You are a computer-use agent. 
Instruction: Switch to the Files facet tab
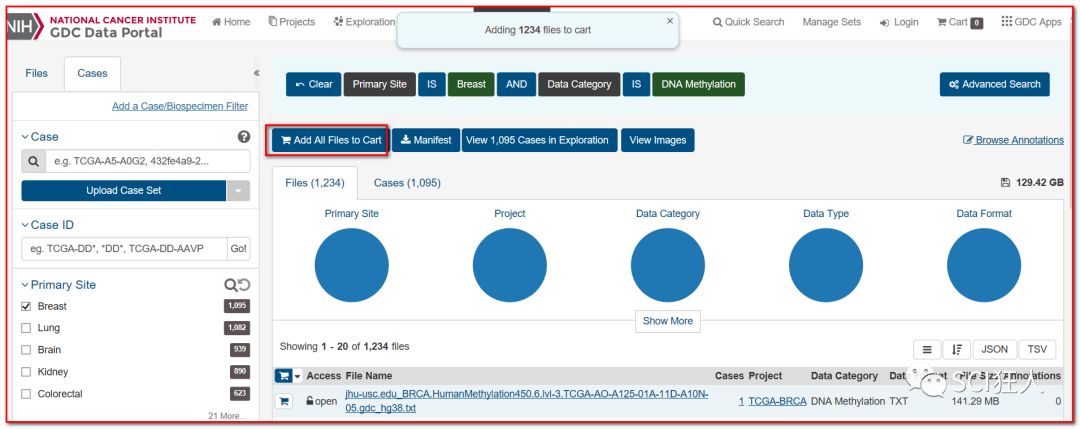point(37,73)
